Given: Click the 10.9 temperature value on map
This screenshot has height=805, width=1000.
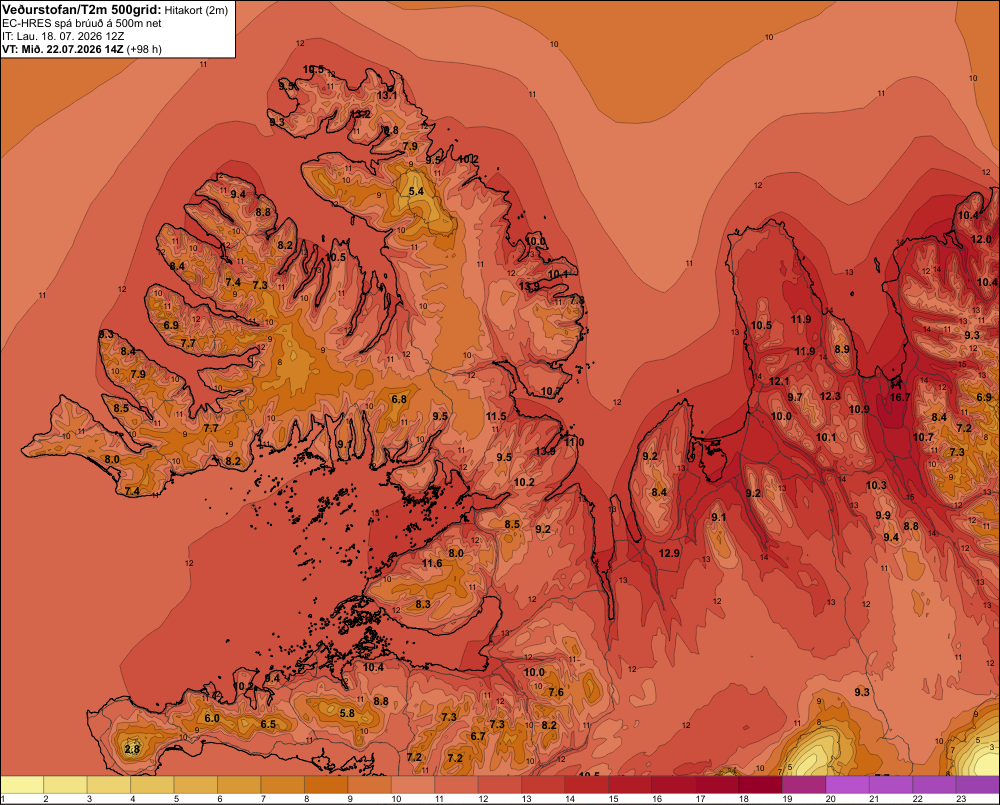Looking at the screenshot, I should point(859,409).
